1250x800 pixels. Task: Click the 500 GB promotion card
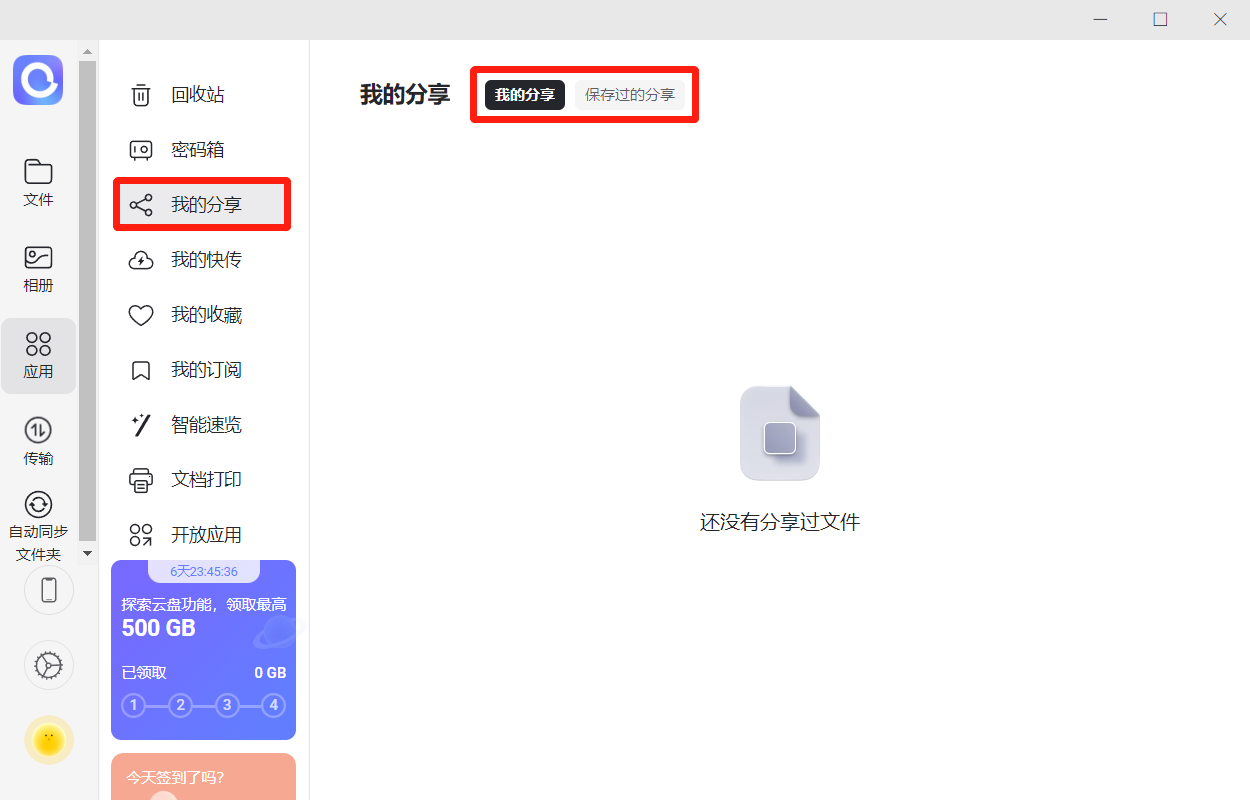coord(203,650)
